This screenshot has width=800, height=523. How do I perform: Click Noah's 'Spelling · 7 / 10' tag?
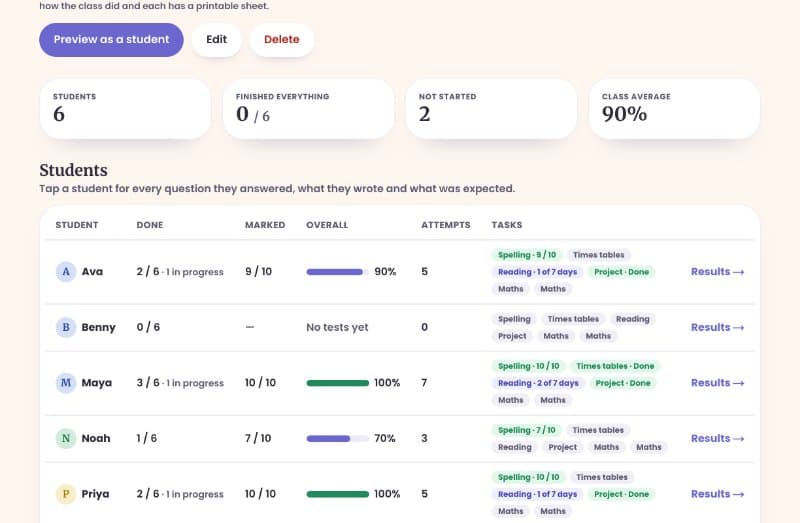click(x=527, y=430)
